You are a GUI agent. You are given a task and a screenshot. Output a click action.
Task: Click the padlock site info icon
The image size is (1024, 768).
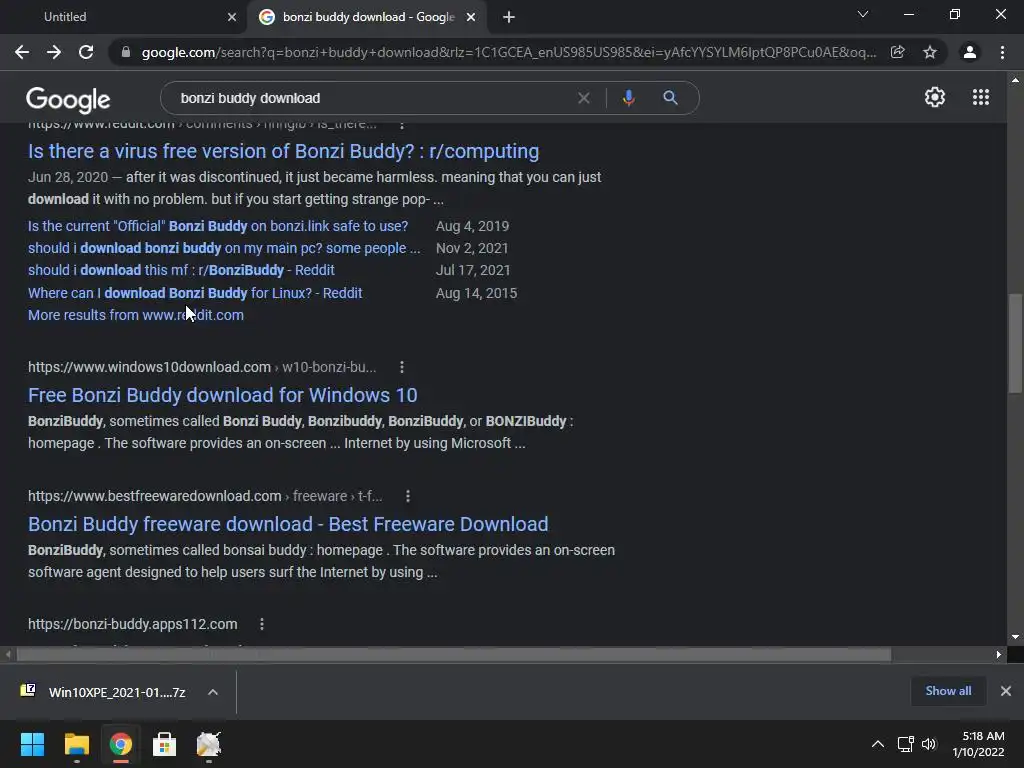coord(126,52)
